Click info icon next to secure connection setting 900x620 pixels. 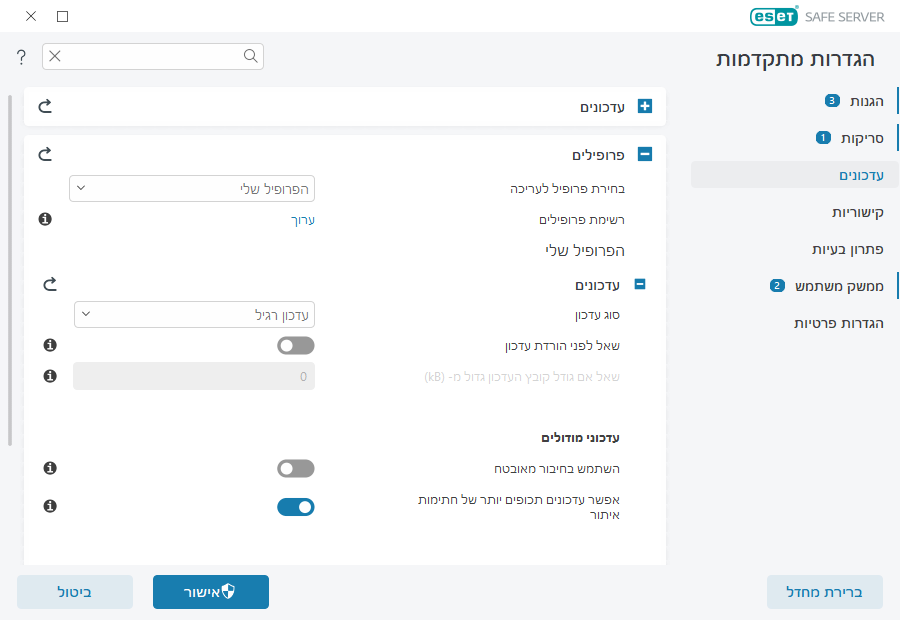49,467
